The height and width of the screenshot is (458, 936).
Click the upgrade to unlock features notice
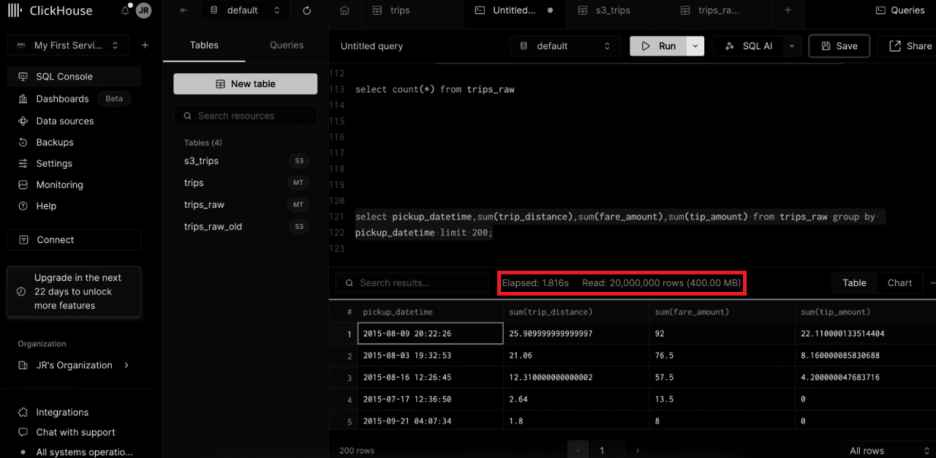(74, 291)
